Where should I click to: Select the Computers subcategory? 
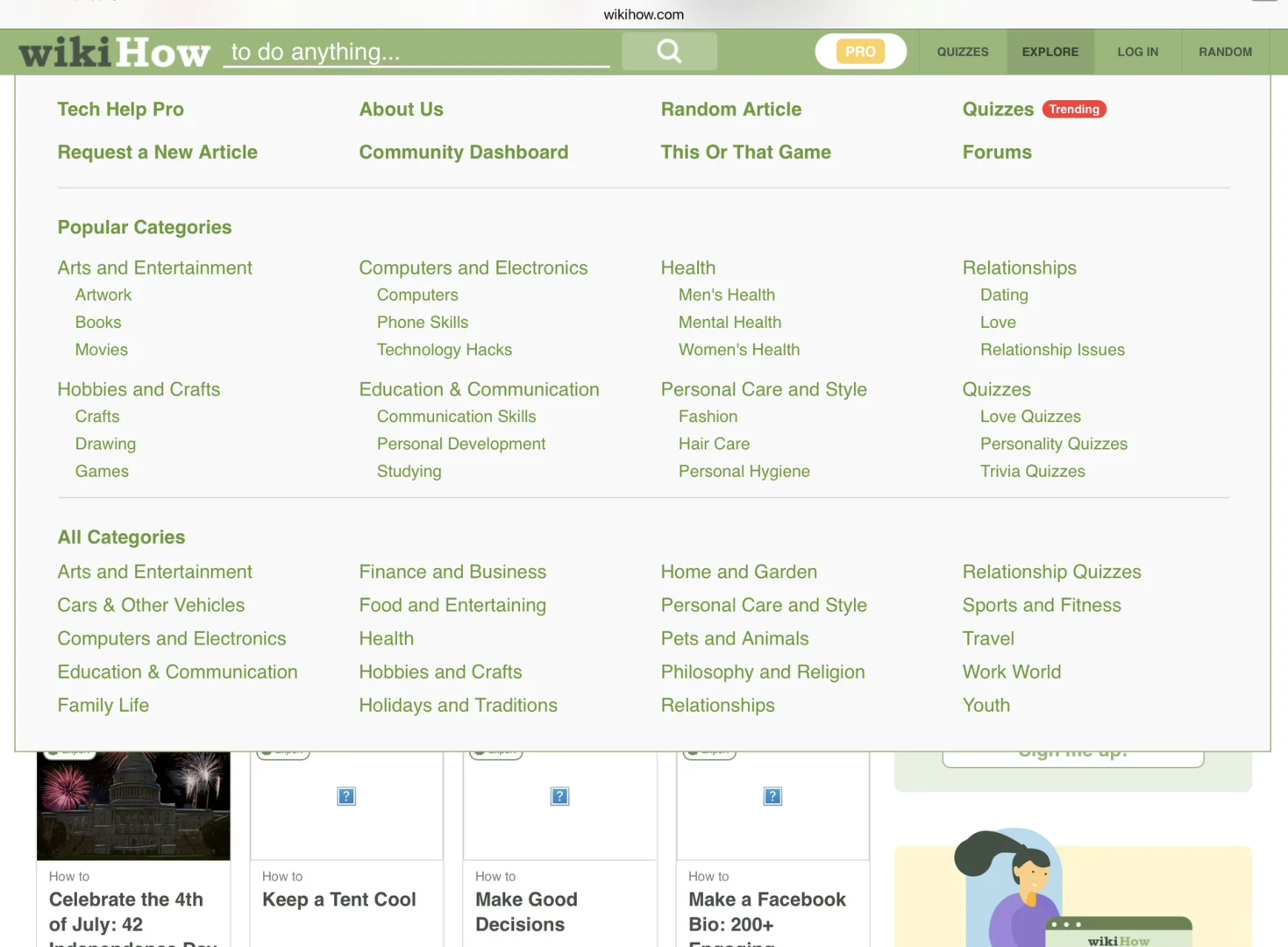[x=417, y=295]
